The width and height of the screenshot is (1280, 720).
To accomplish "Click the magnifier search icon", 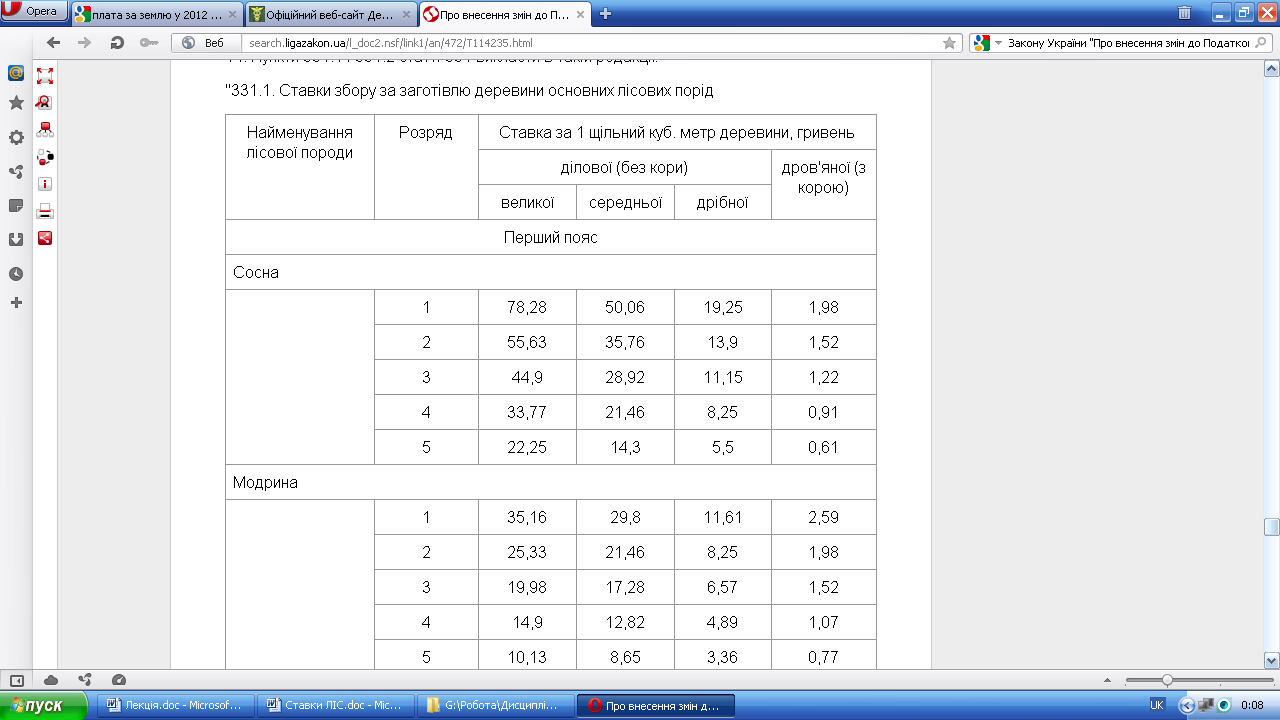I will point(1260,43).
